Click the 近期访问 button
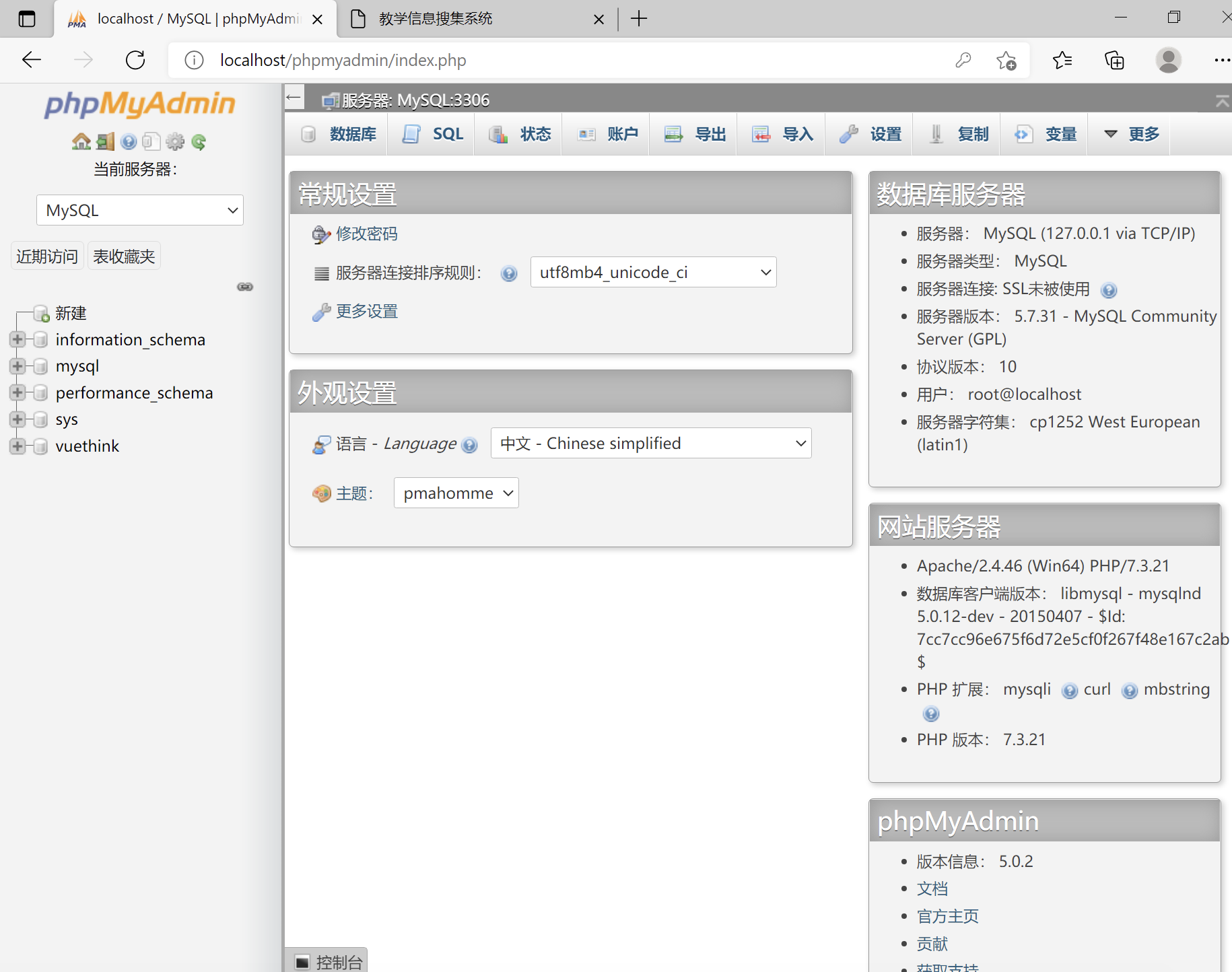1232x972 pixels. (x=47, y=256)
